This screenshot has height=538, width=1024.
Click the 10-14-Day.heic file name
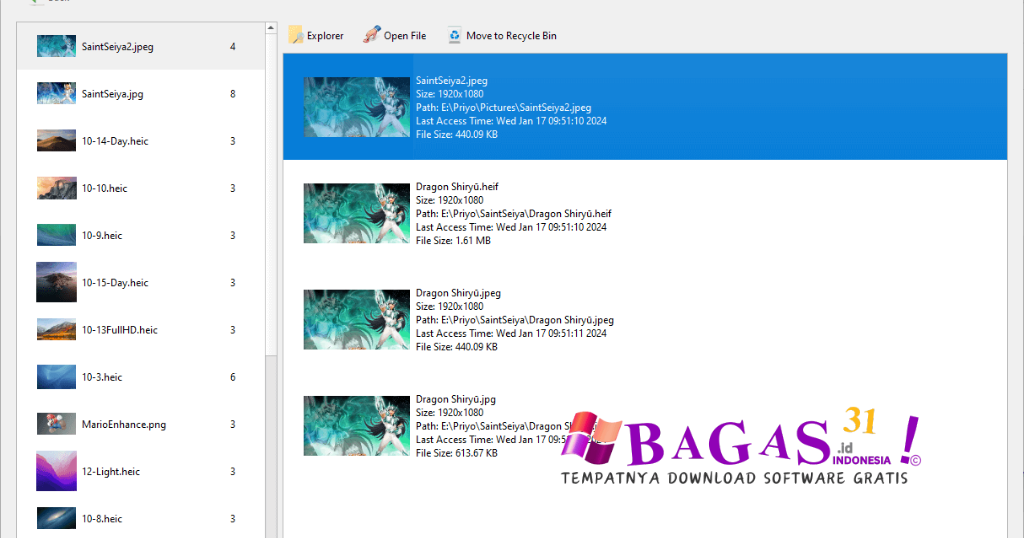(115, 141)
